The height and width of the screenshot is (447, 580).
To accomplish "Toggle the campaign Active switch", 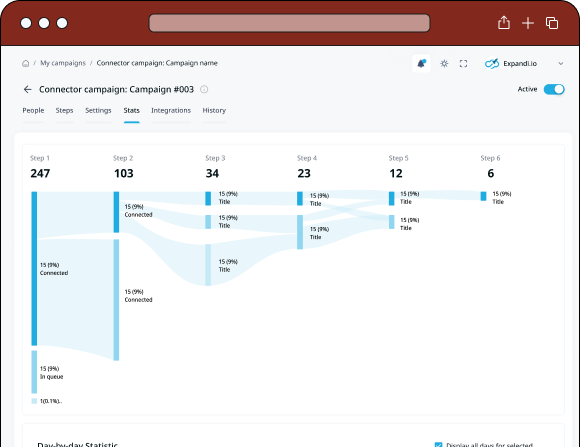I will [554, 89].
